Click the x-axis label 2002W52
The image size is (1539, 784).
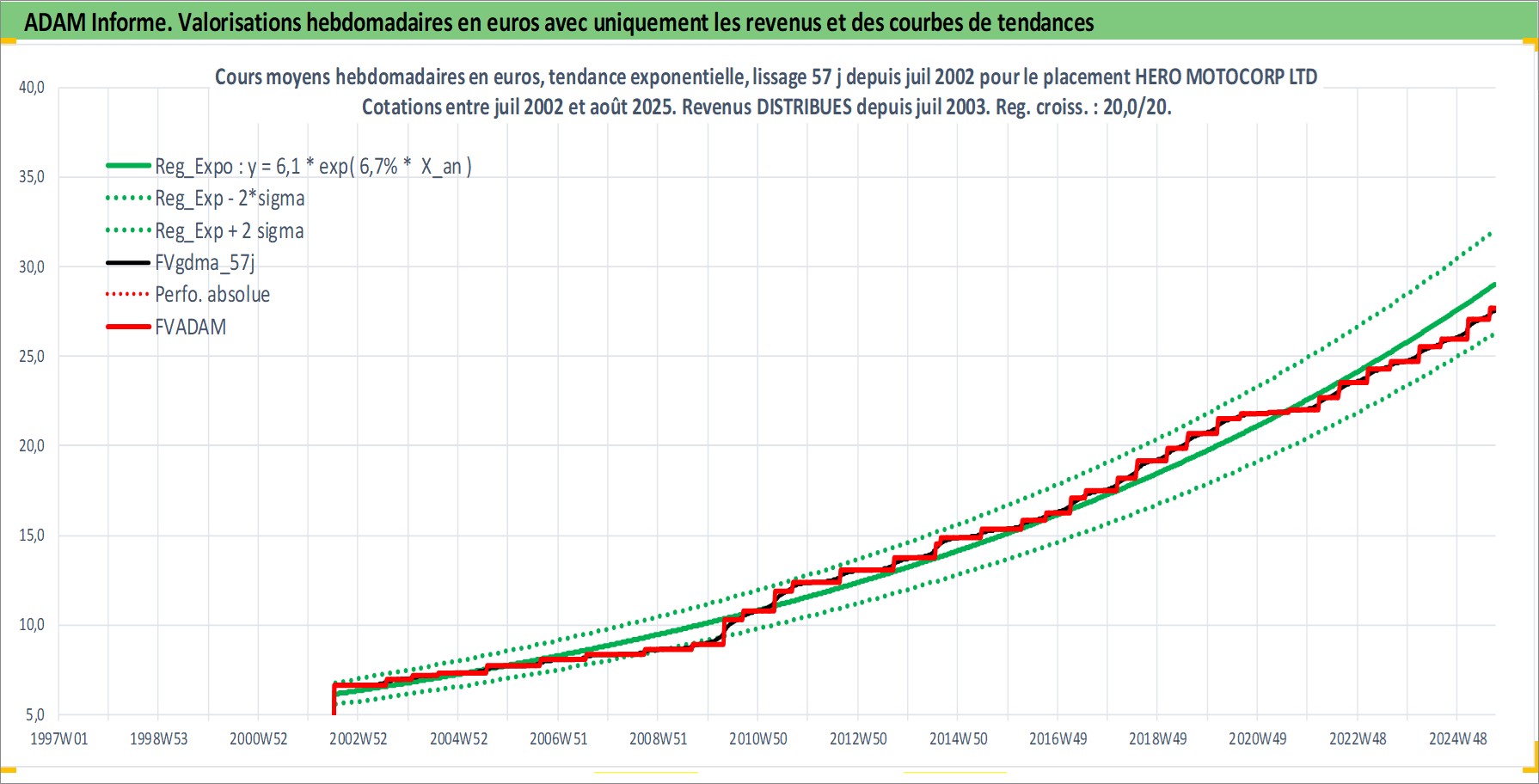pyautogui.click(x=359, y=738)
